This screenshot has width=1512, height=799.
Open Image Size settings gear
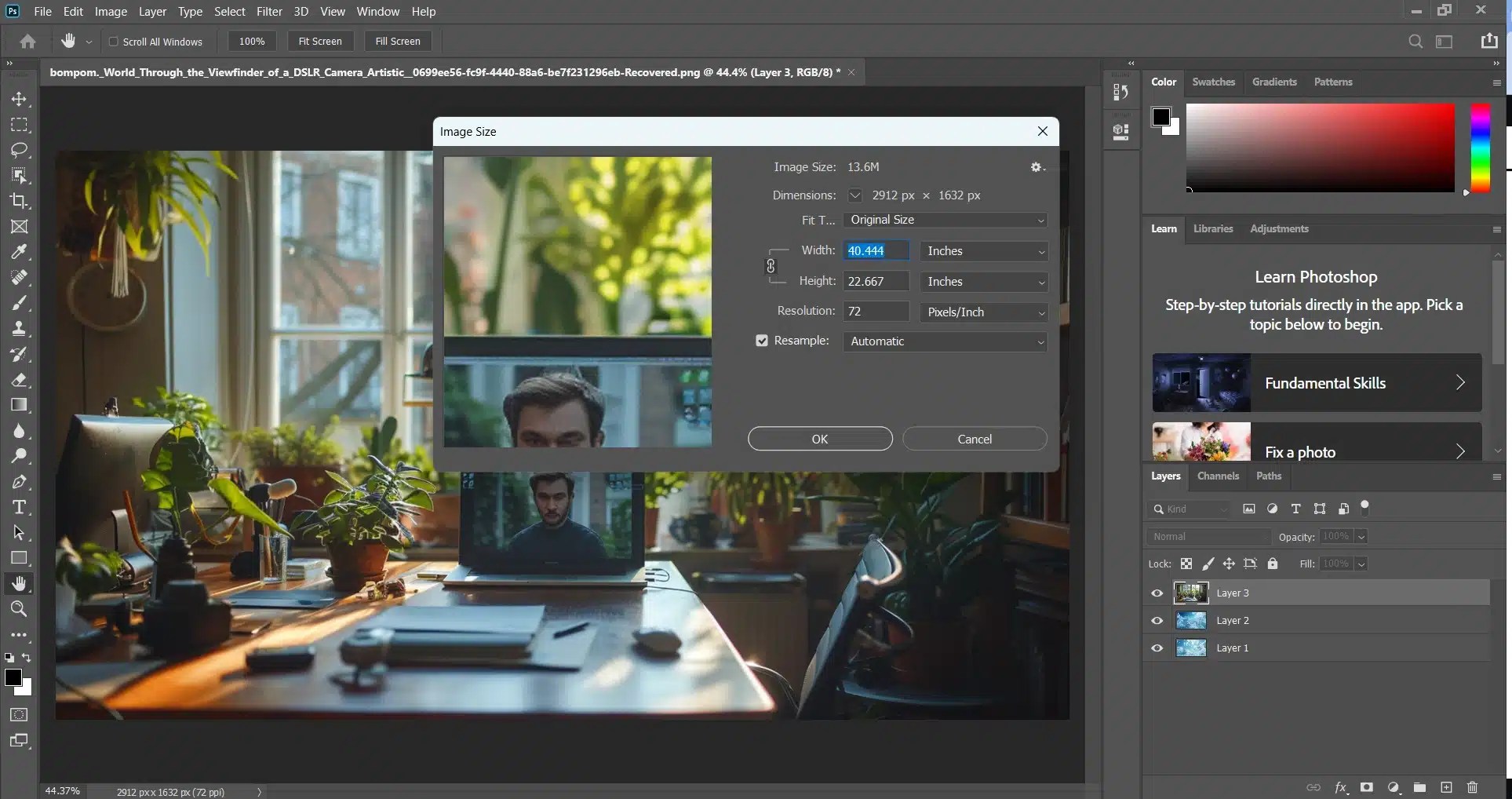(1037, 167)
